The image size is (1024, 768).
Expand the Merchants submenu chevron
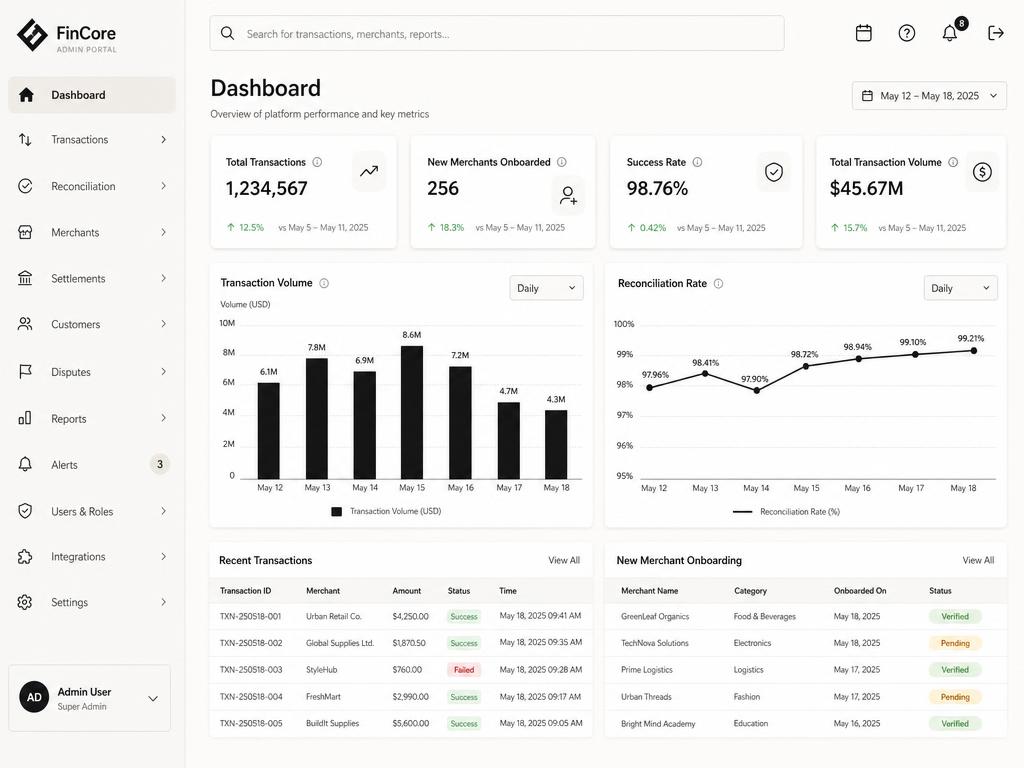(163, 232)
